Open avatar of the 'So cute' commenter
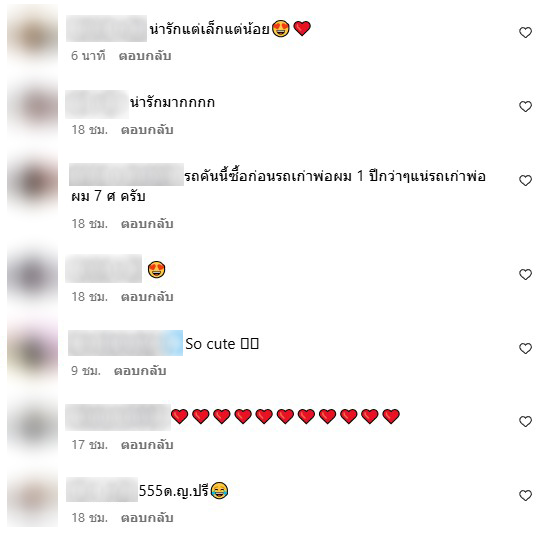 (33, 349)
